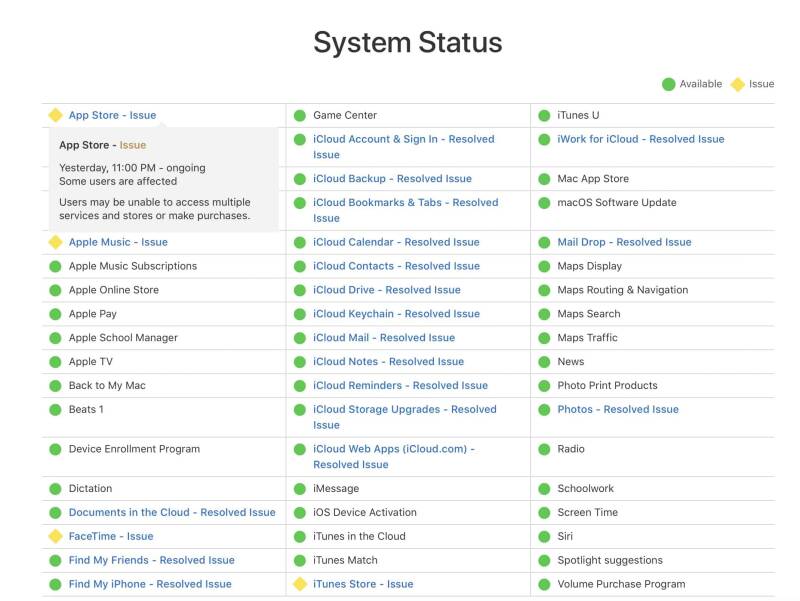Click the Apple School Manager entry
The width and height of the screenshot is (800, 601).
(123, 338)
